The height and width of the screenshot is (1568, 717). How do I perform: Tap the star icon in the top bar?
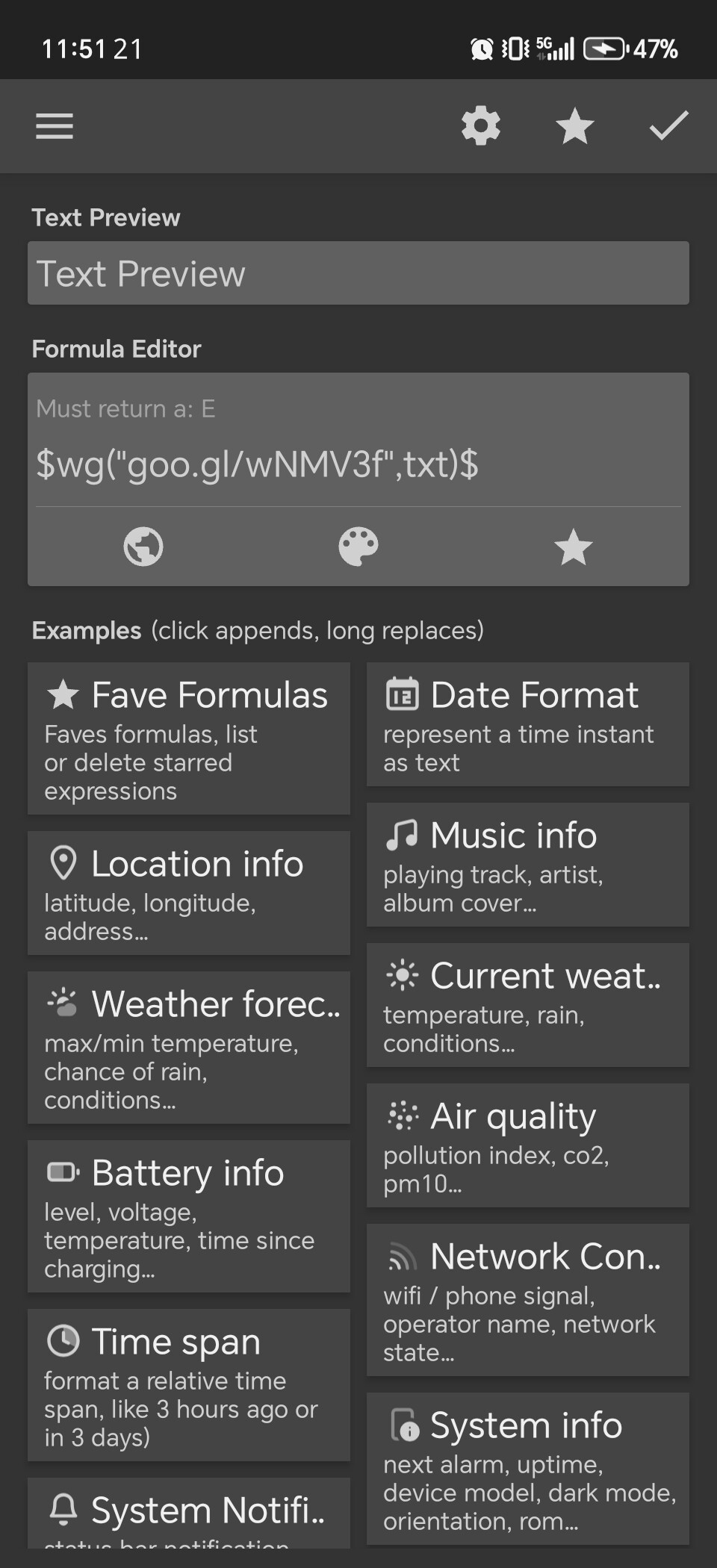click(574, 126)
